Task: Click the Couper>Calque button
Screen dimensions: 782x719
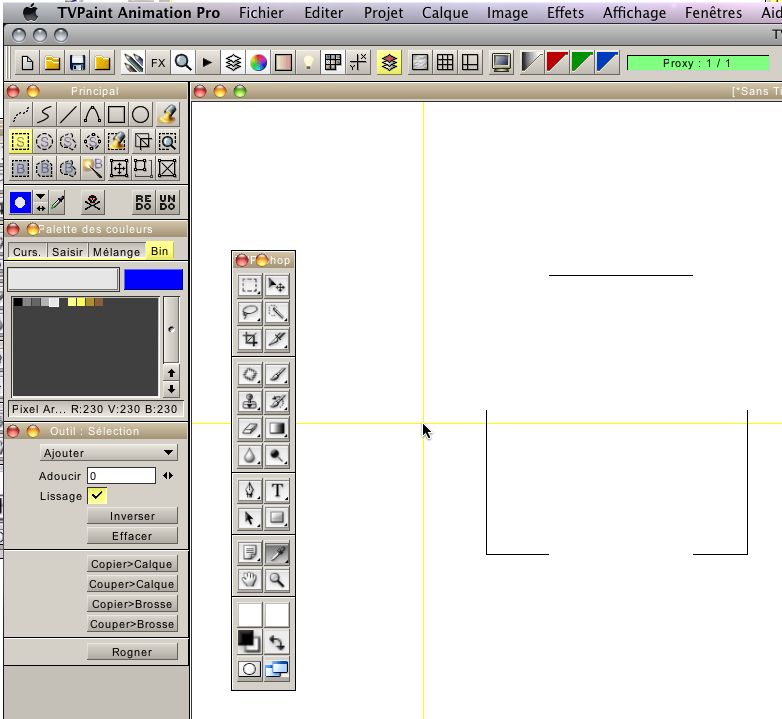Action: [x=132, y=584]
